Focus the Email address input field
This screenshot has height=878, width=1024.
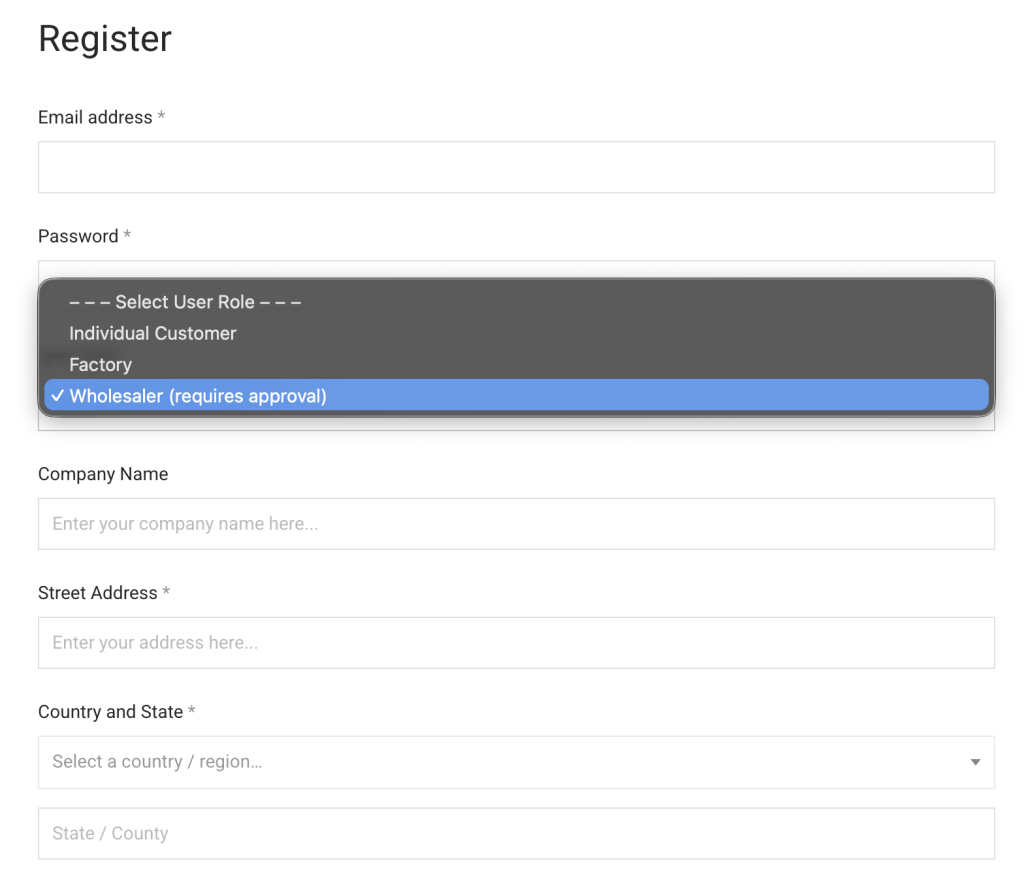516,167
